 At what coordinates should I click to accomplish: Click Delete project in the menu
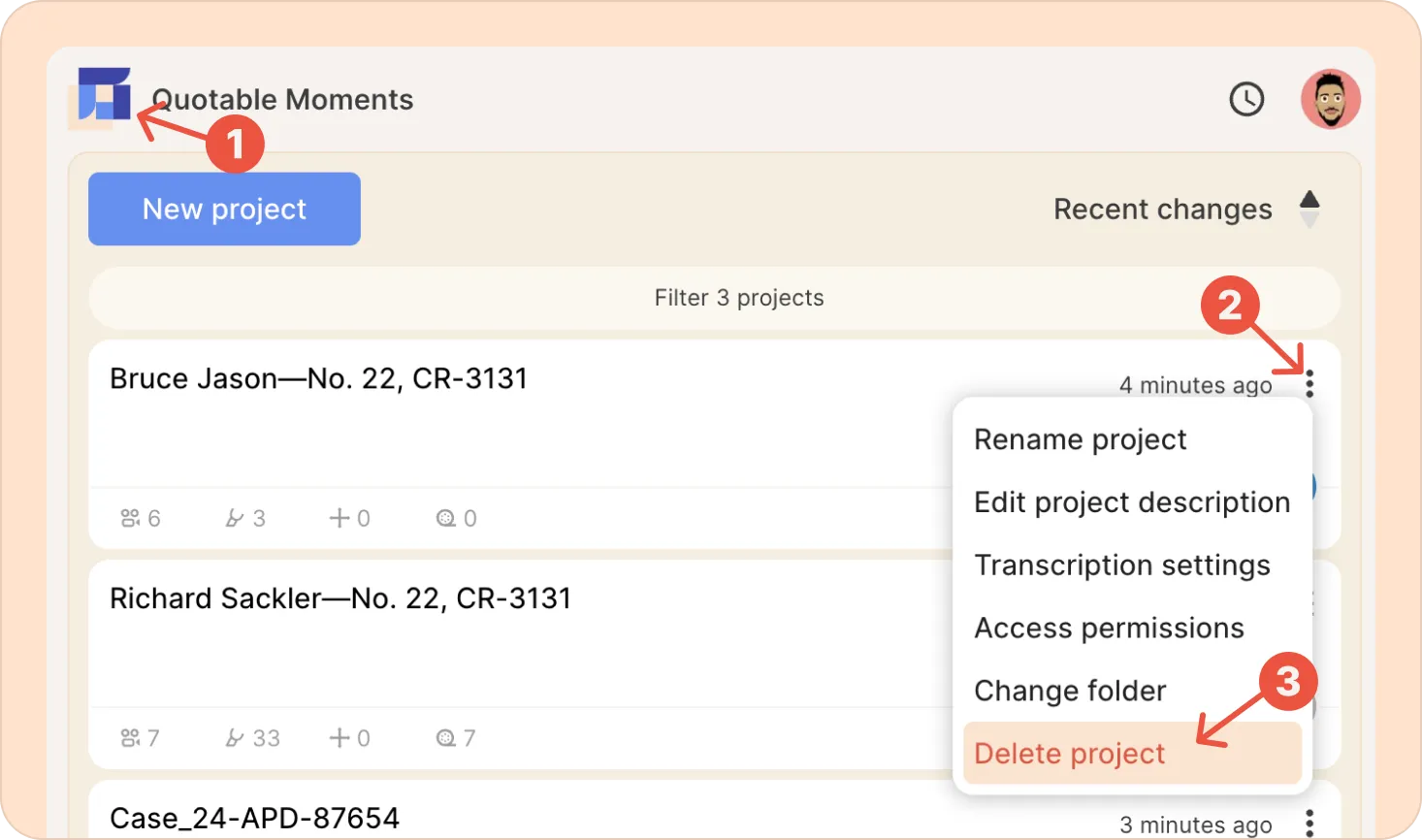[x=1069, y=754]
